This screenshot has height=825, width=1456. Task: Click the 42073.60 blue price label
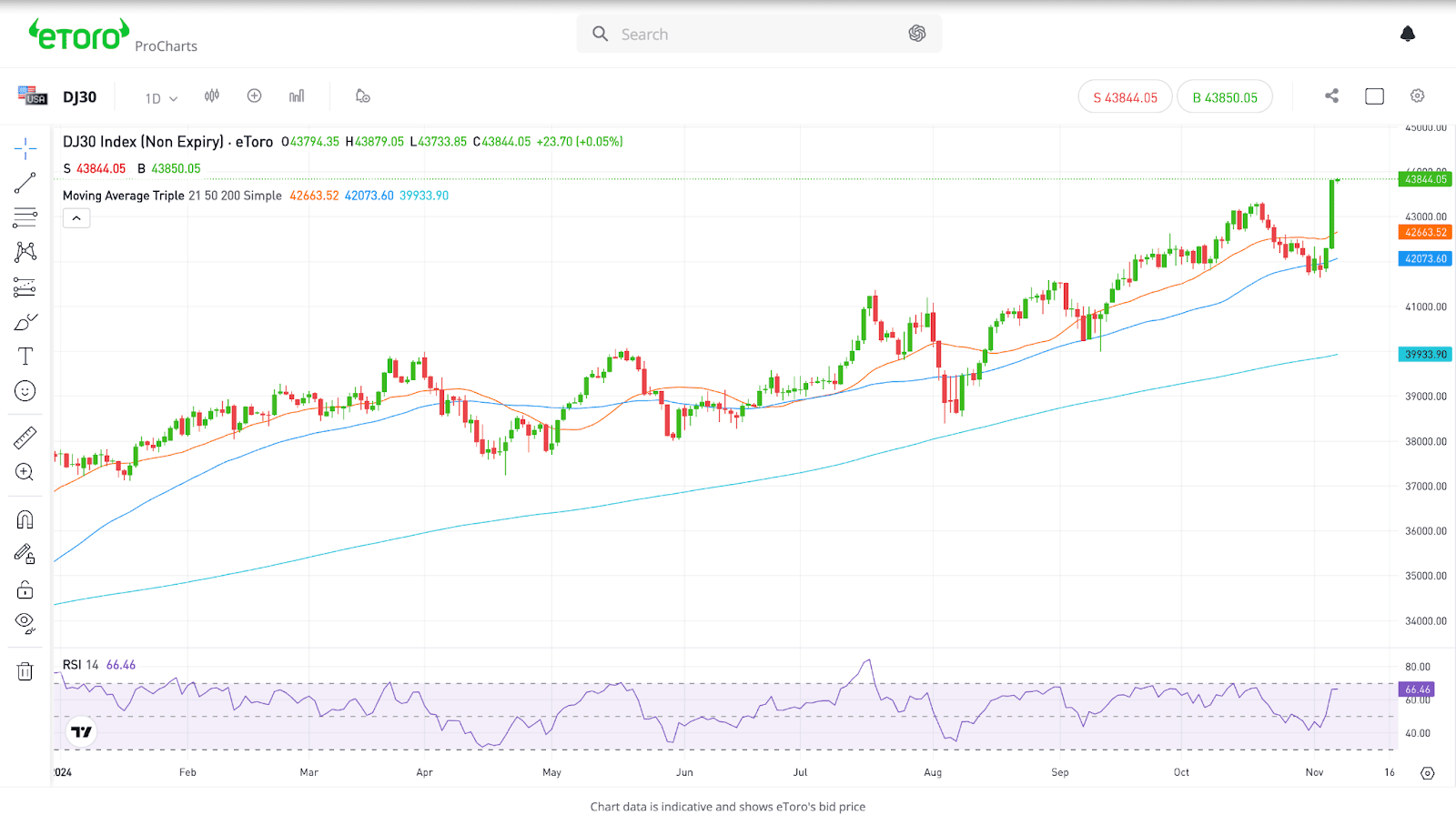1425,259
